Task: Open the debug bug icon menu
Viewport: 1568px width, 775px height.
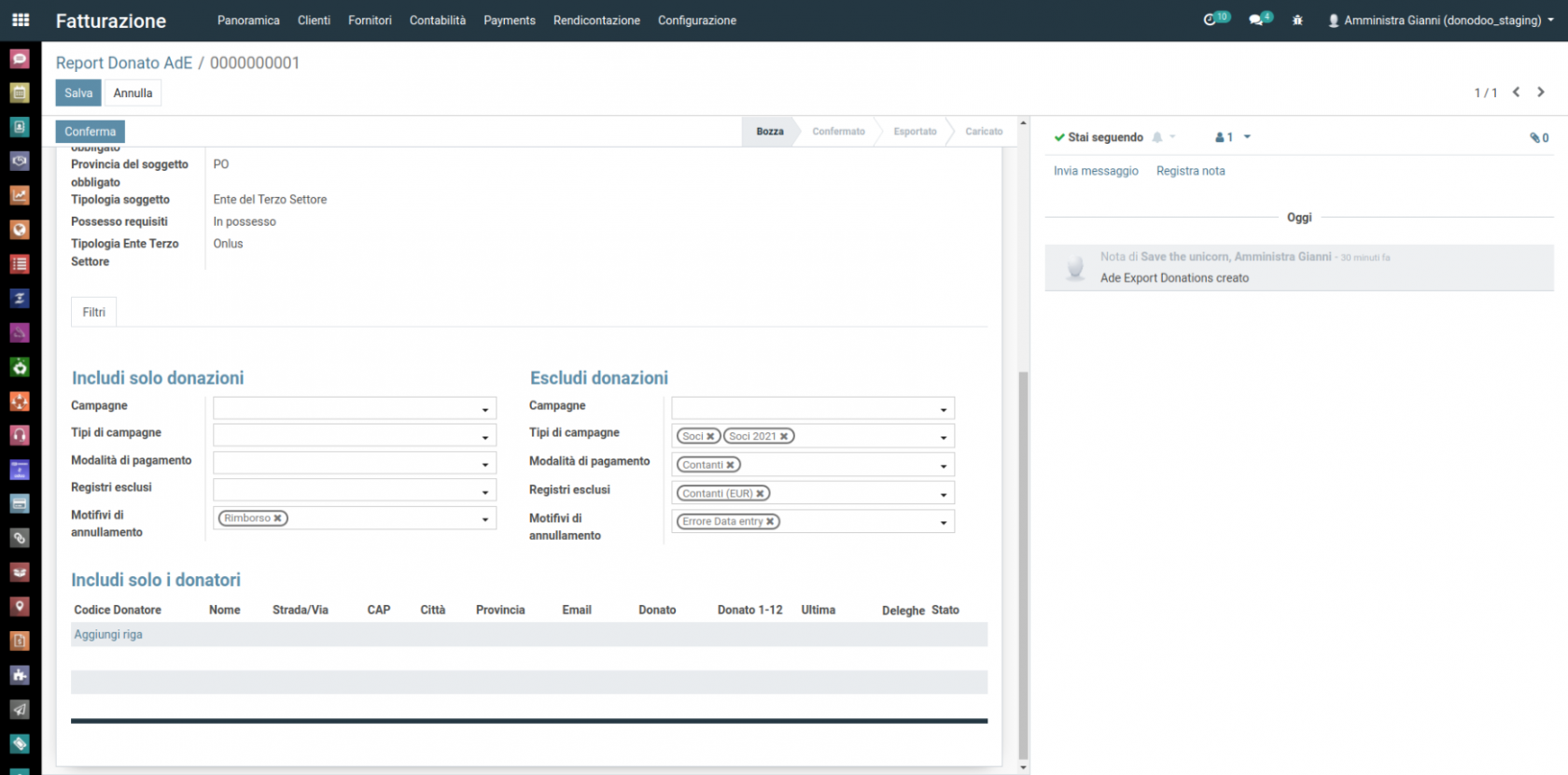Action: (x=1297, y=20)
